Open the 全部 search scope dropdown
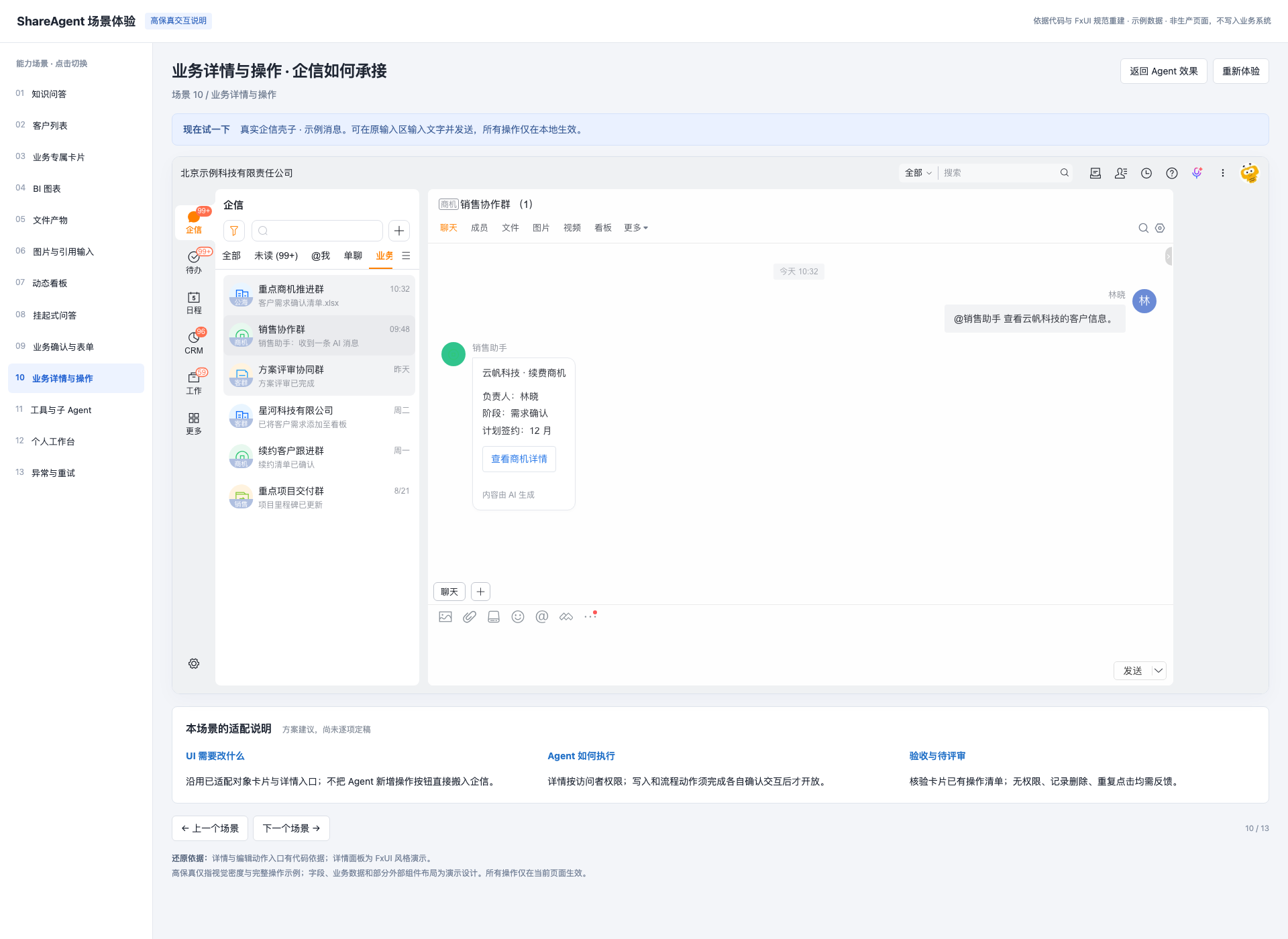 [918, 173]
